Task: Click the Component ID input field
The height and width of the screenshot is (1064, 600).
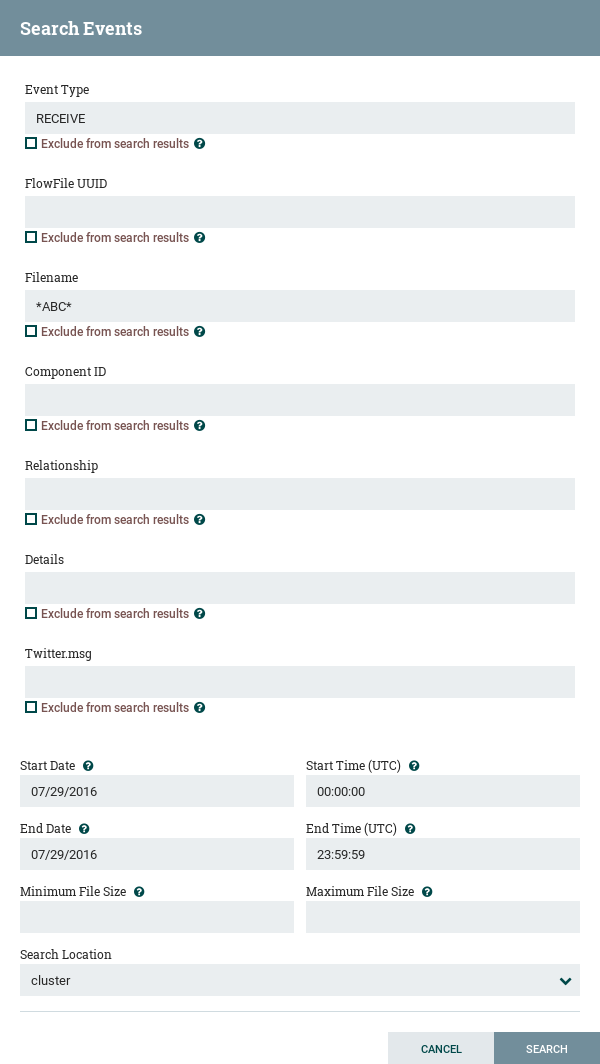Action: coord(300,400)
